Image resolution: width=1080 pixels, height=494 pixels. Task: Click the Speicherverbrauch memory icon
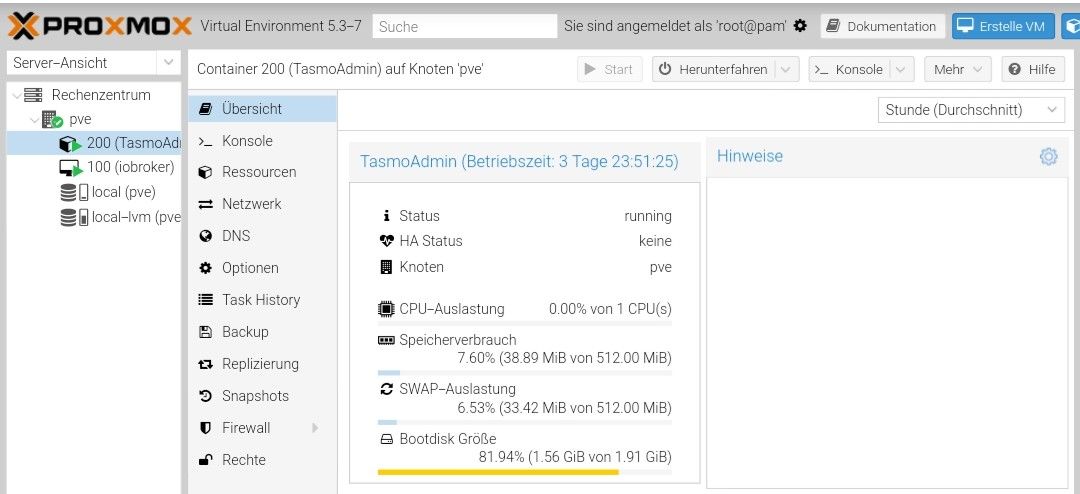tap(386, 340)
